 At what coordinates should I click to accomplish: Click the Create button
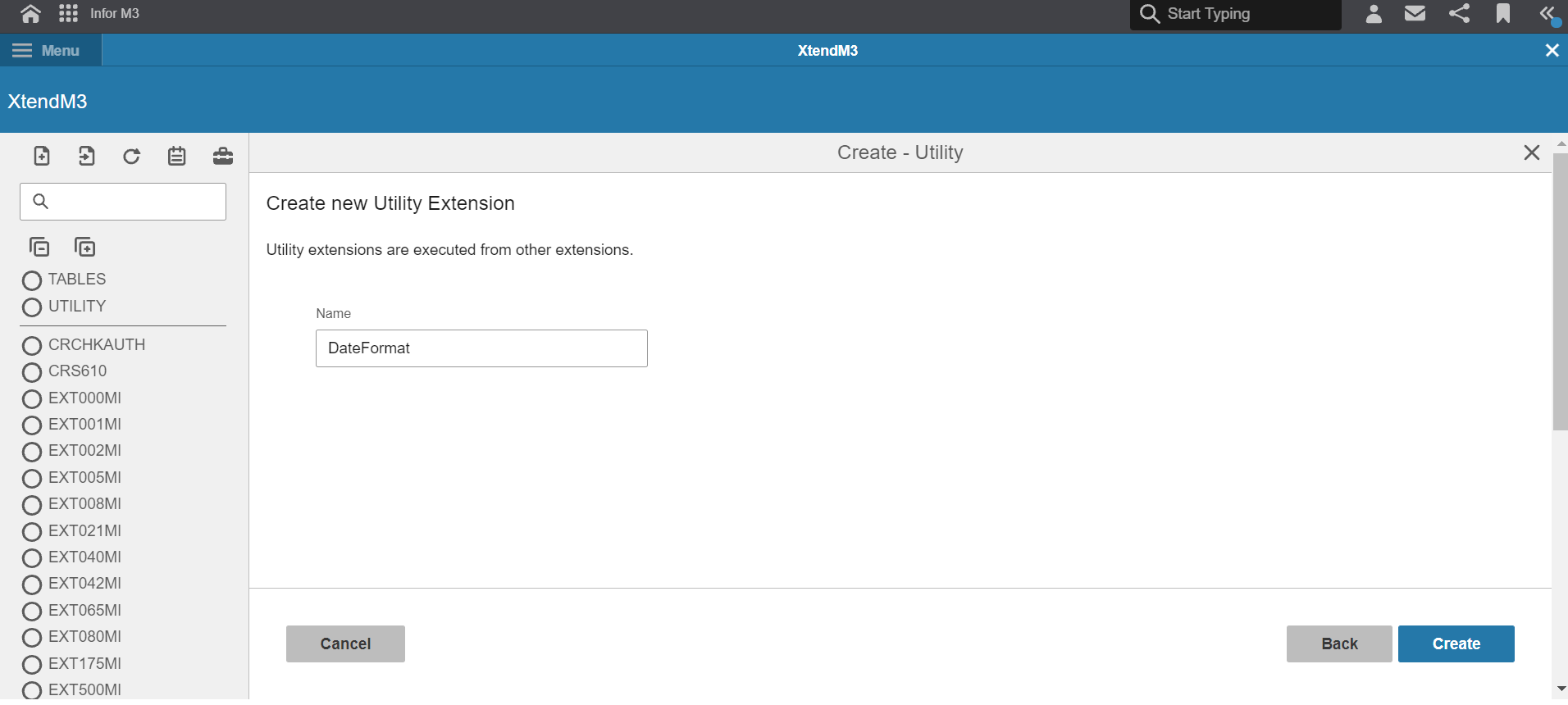pyautogui.click(x=1456, y=644)
